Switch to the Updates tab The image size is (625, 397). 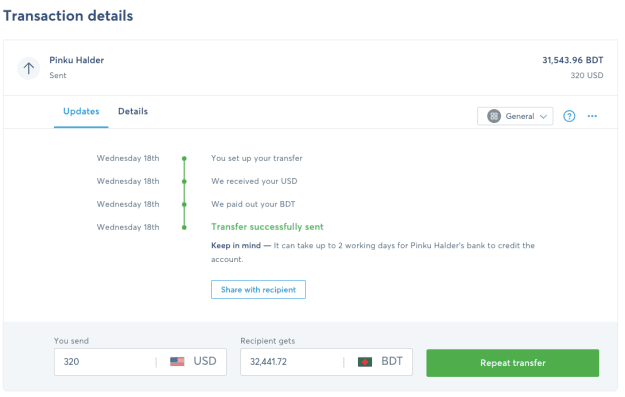click(81, 111)
